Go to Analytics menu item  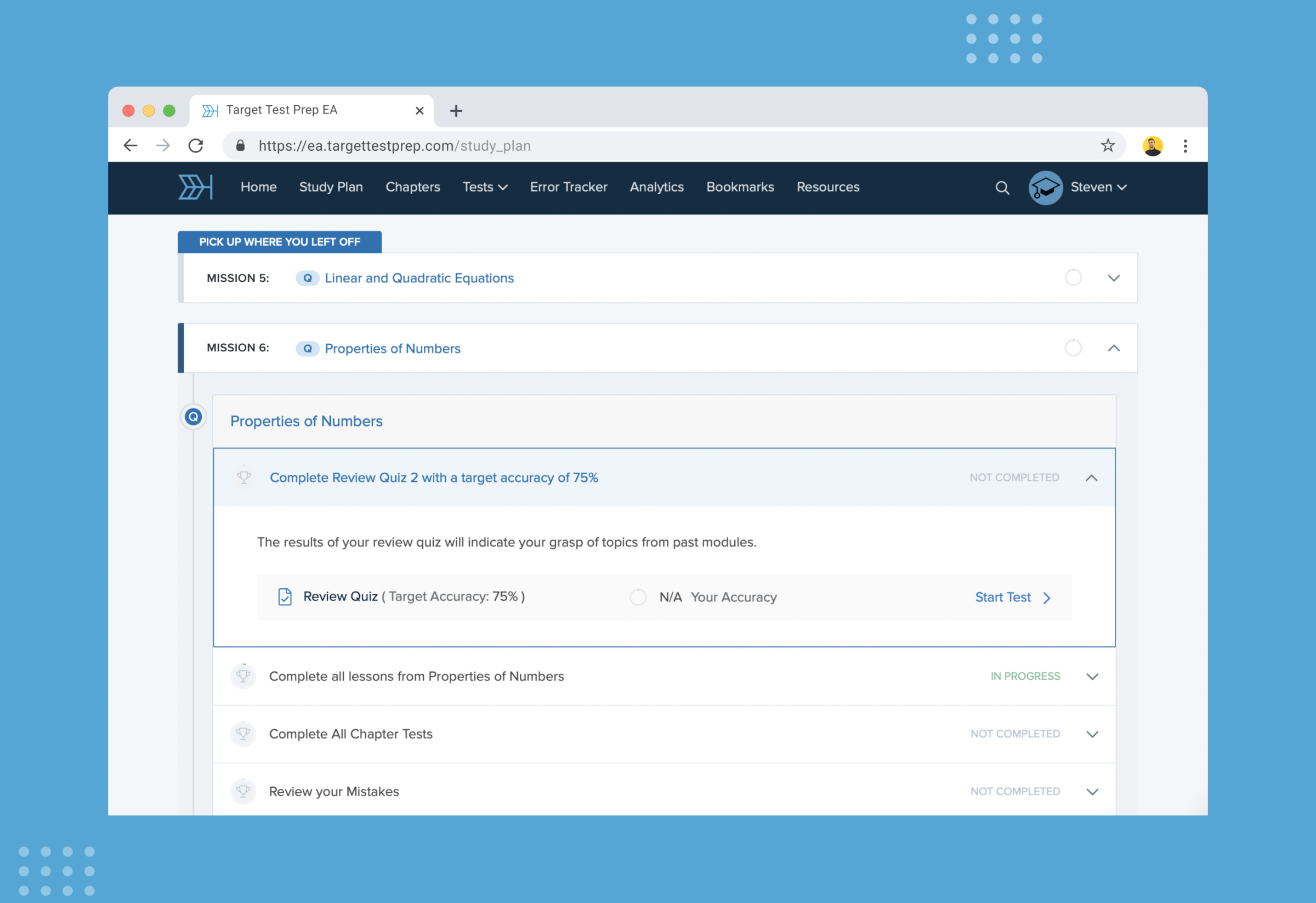(x=656, y=187)
